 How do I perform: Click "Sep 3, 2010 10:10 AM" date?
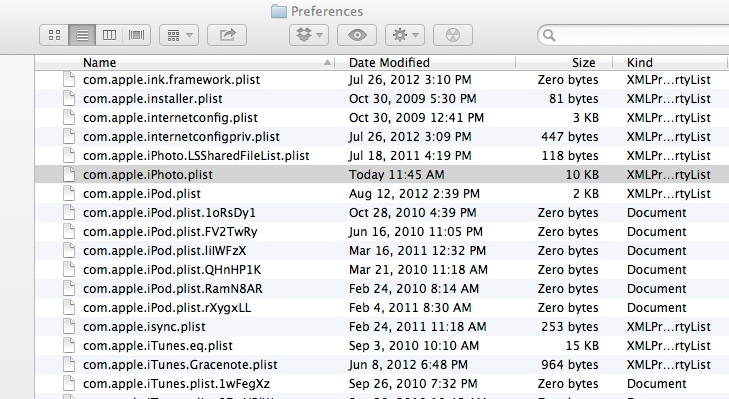[414, 346]
